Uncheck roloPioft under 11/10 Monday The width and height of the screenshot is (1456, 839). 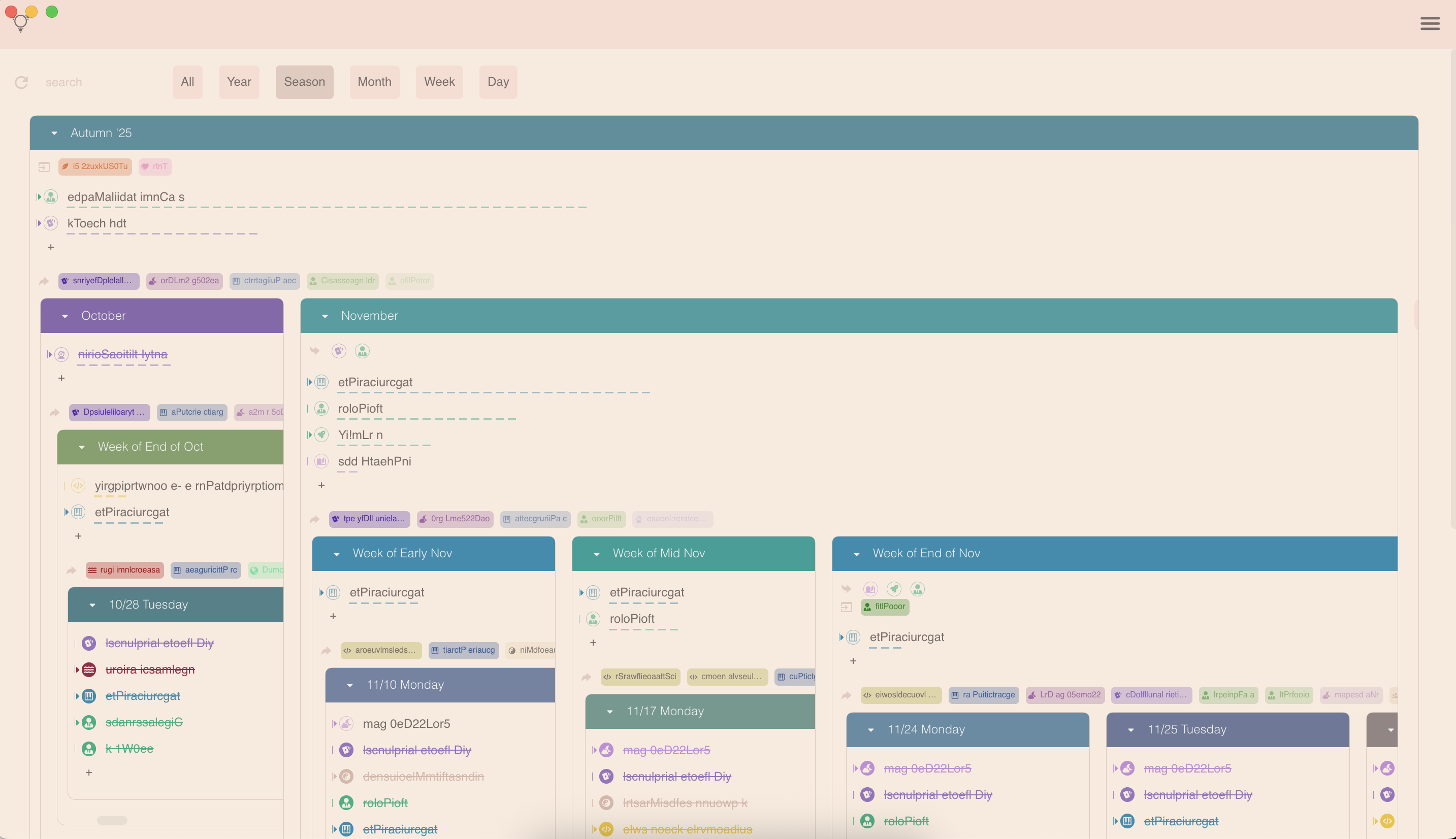346,802
